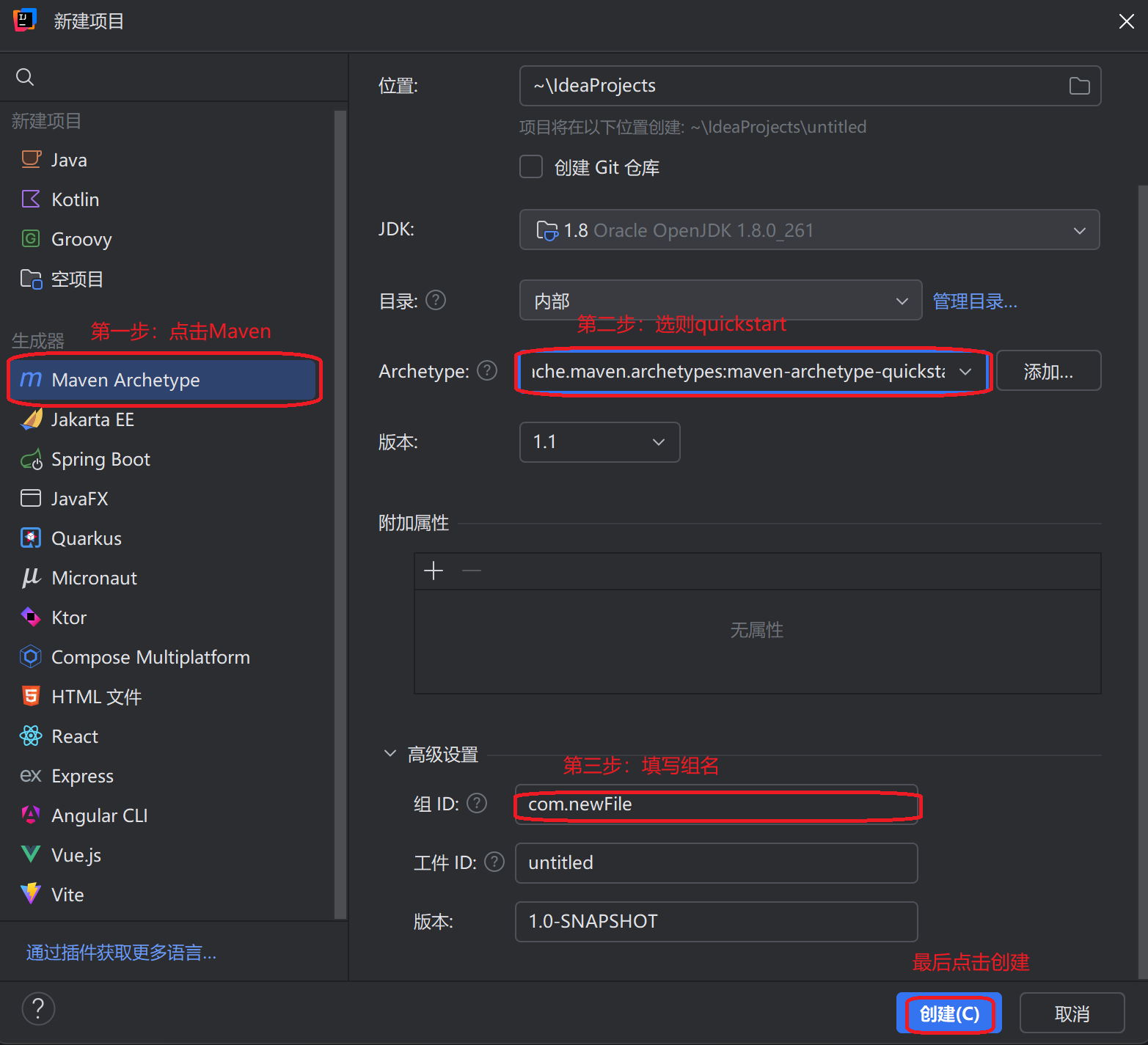The width and height of the screenshot is (1148, 1045).
Task: Click the Groovy logo icon
Action: coord(31,238)
